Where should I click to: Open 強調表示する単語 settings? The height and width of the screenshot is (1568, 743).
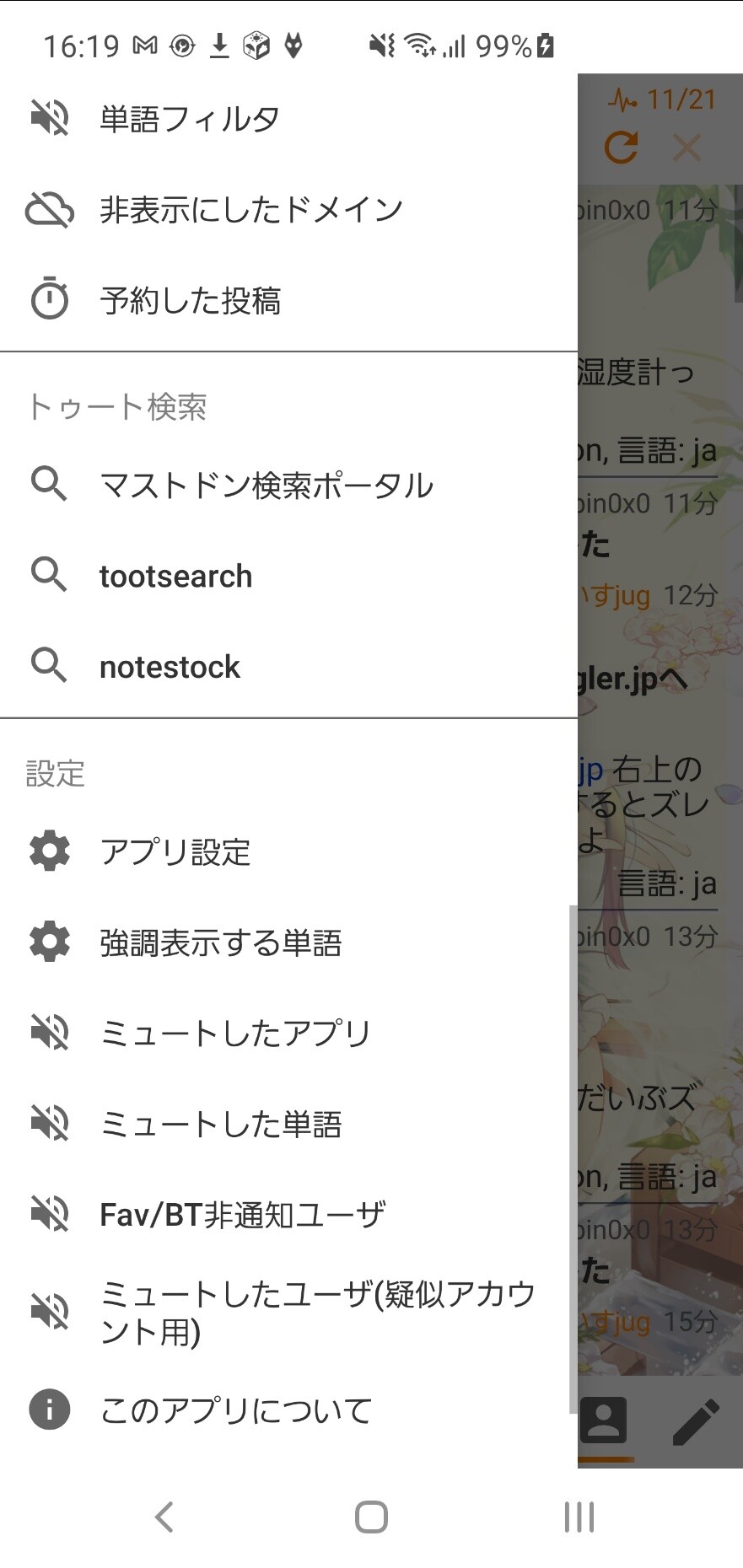point(220,942)
